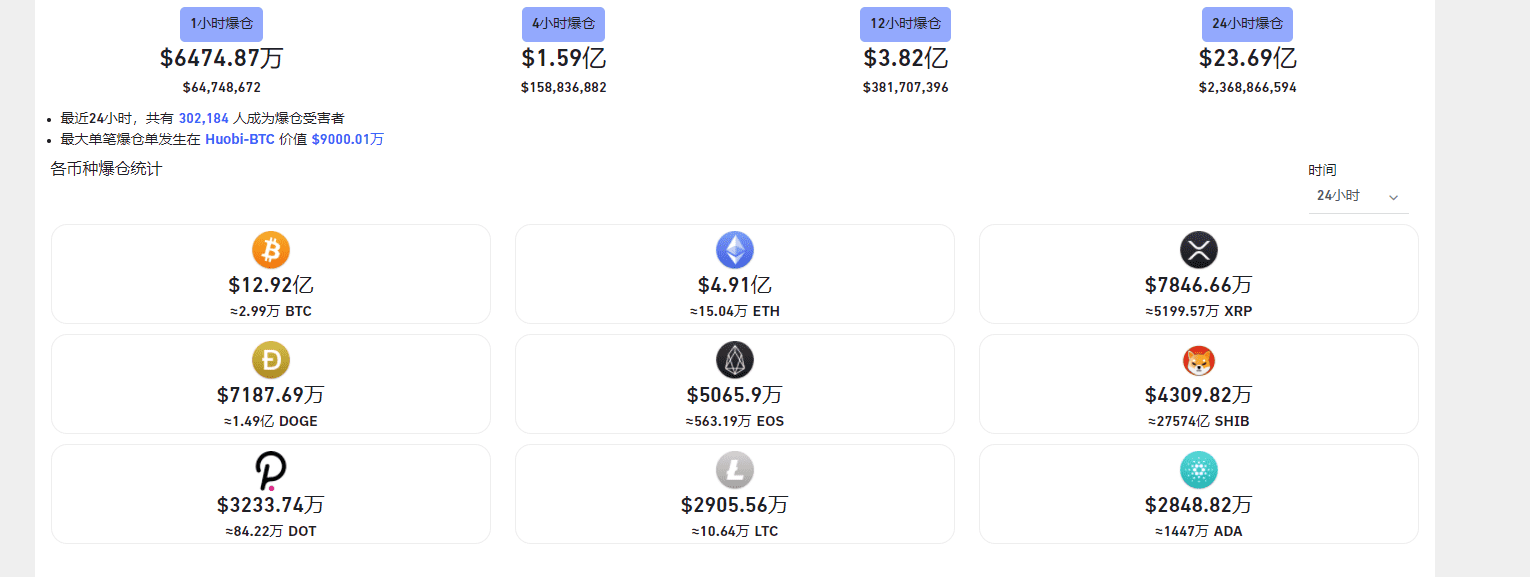1530x577 pixels.
Task: Open the 24小时 time period dropdown
Action: (1358, 196)
